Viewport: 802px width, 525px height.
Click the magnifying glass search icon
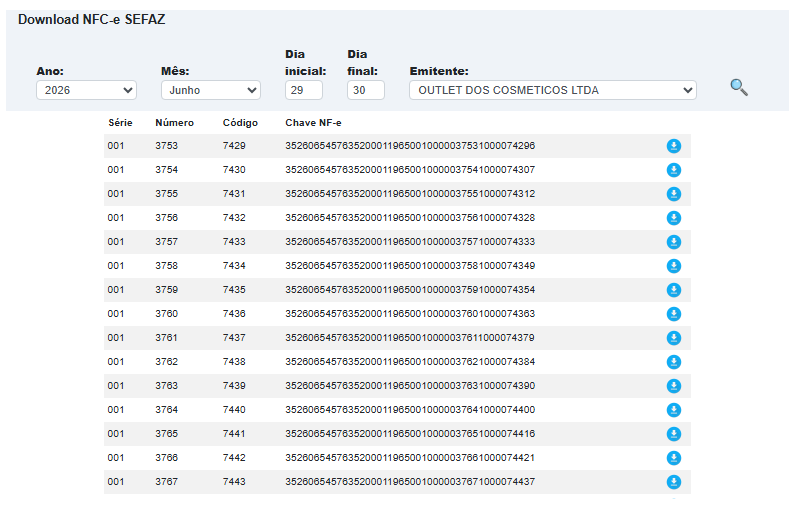coord(739,88)
